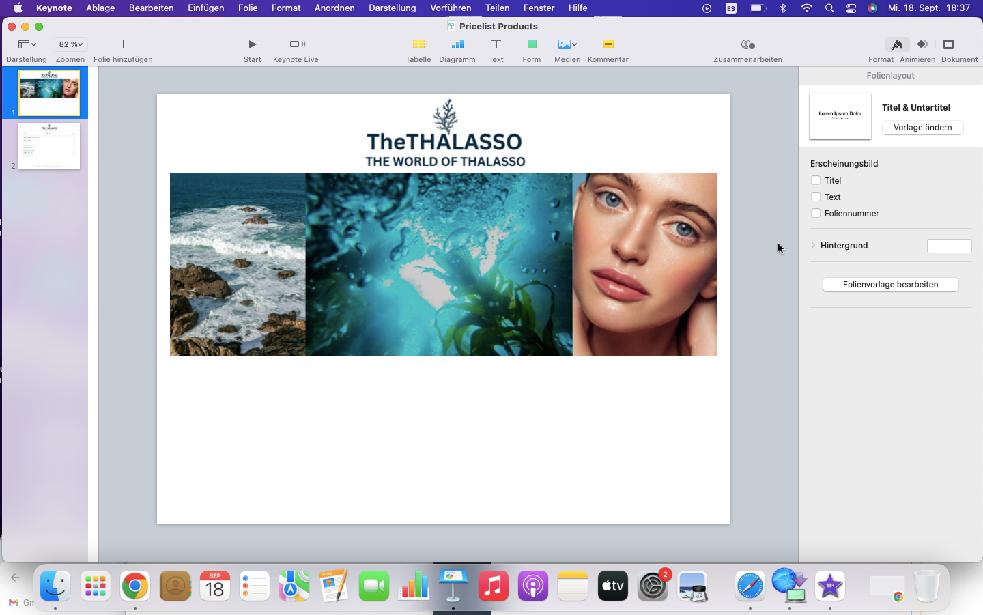
Task: Open the Anordnen menu
Action: 334,8
